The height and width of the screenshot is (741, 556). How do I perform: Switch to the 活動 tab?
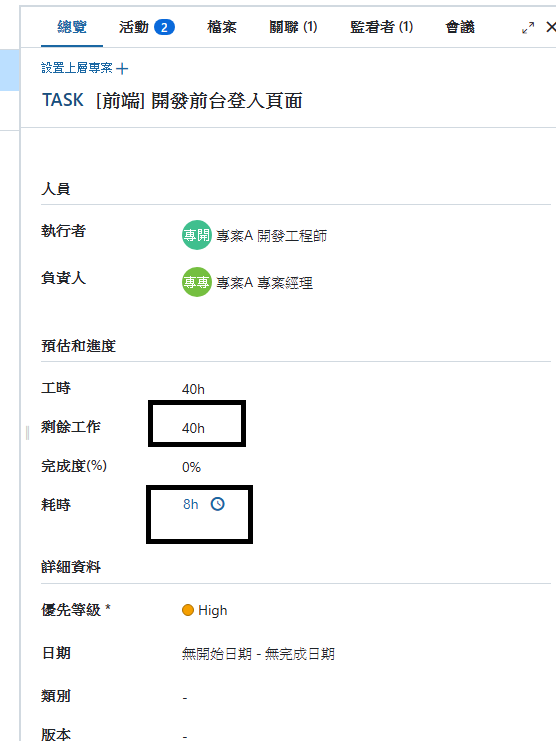146,27
